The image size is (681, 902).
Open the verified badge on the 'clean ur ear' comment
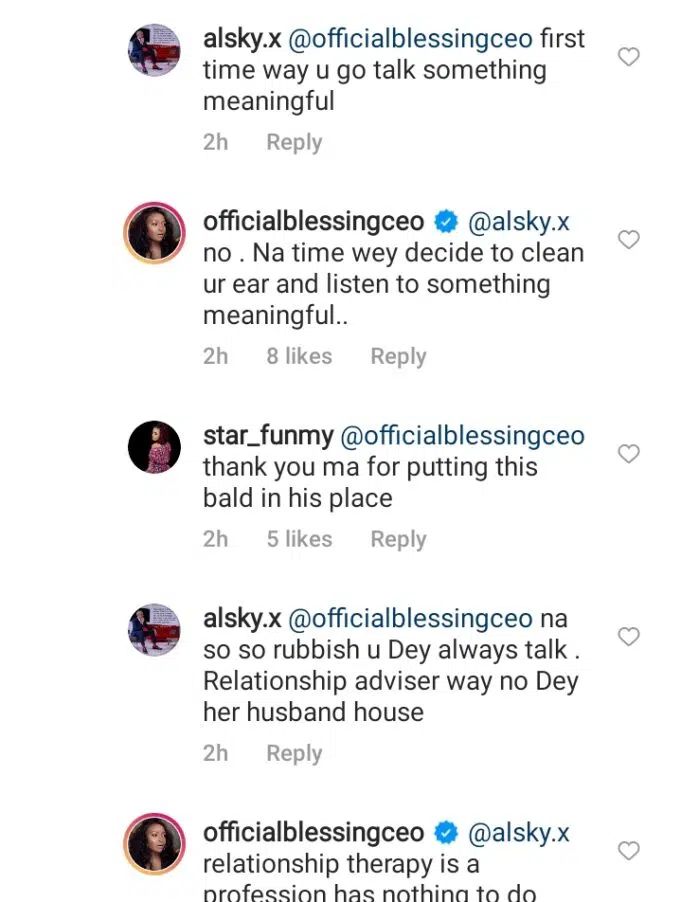pyautogui.click(x=445, y=222)
